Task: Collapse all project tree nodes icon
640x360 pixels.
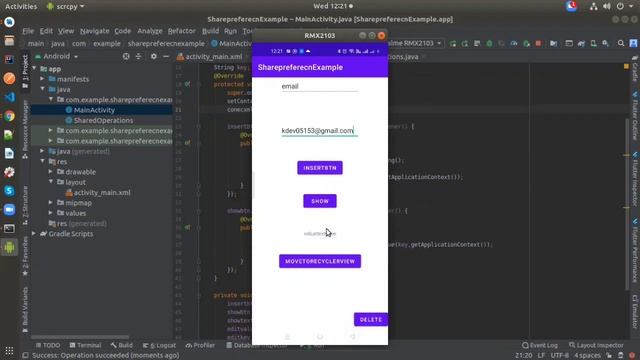Action: point(138,56)
